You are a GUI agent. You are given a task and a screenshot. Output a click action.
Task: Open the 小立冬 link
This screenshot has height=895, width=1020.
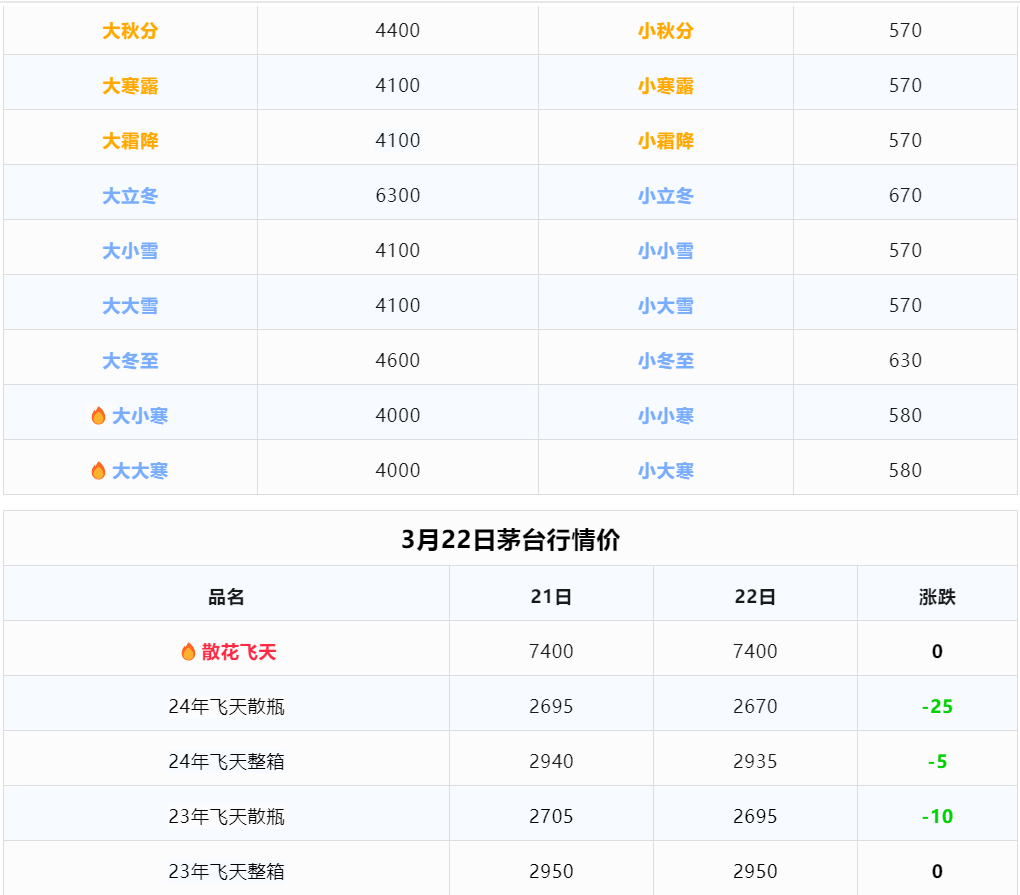click(x=665, y=196)
